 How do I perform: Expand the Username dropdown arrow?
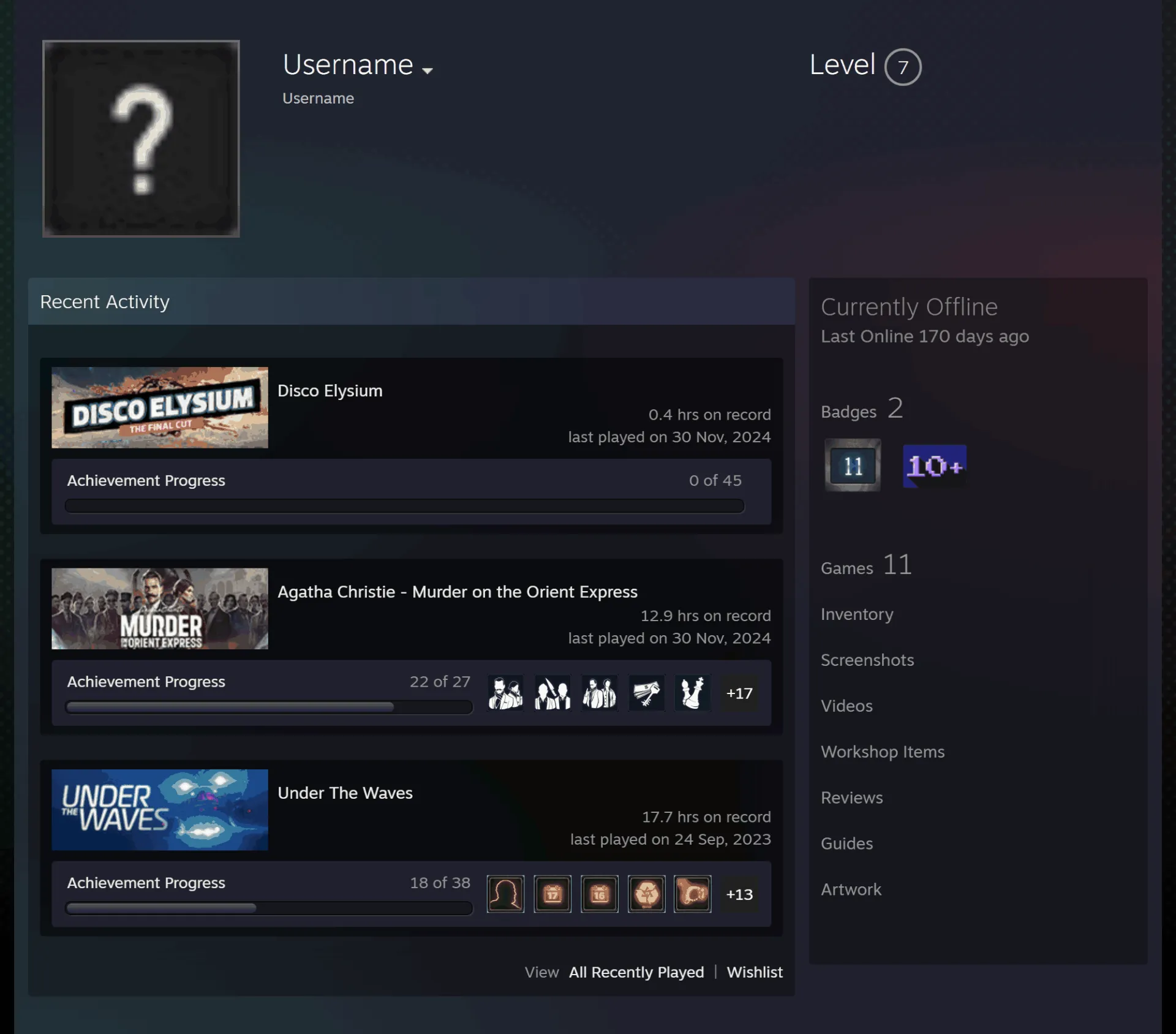click(428, 70)
